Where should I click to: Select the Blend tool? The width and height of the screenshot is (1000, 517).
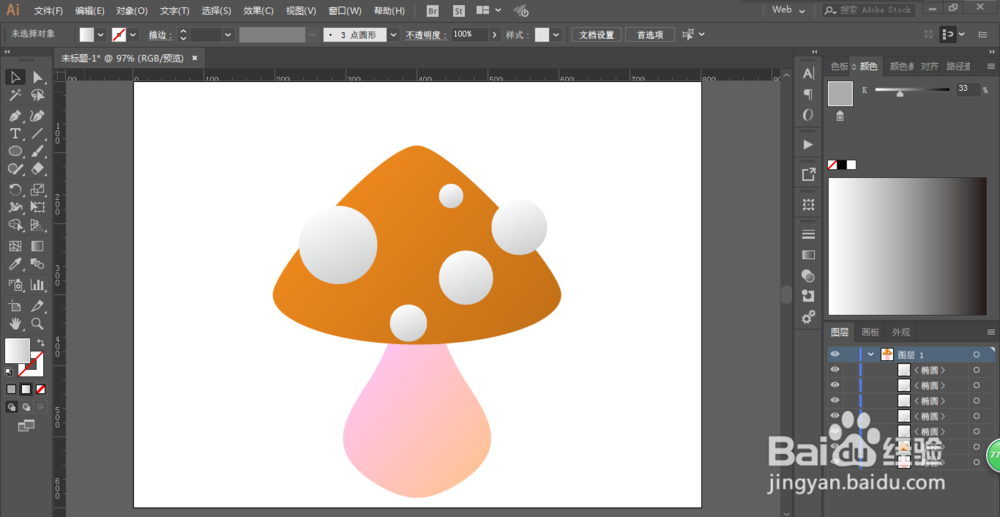pos(38,264)
